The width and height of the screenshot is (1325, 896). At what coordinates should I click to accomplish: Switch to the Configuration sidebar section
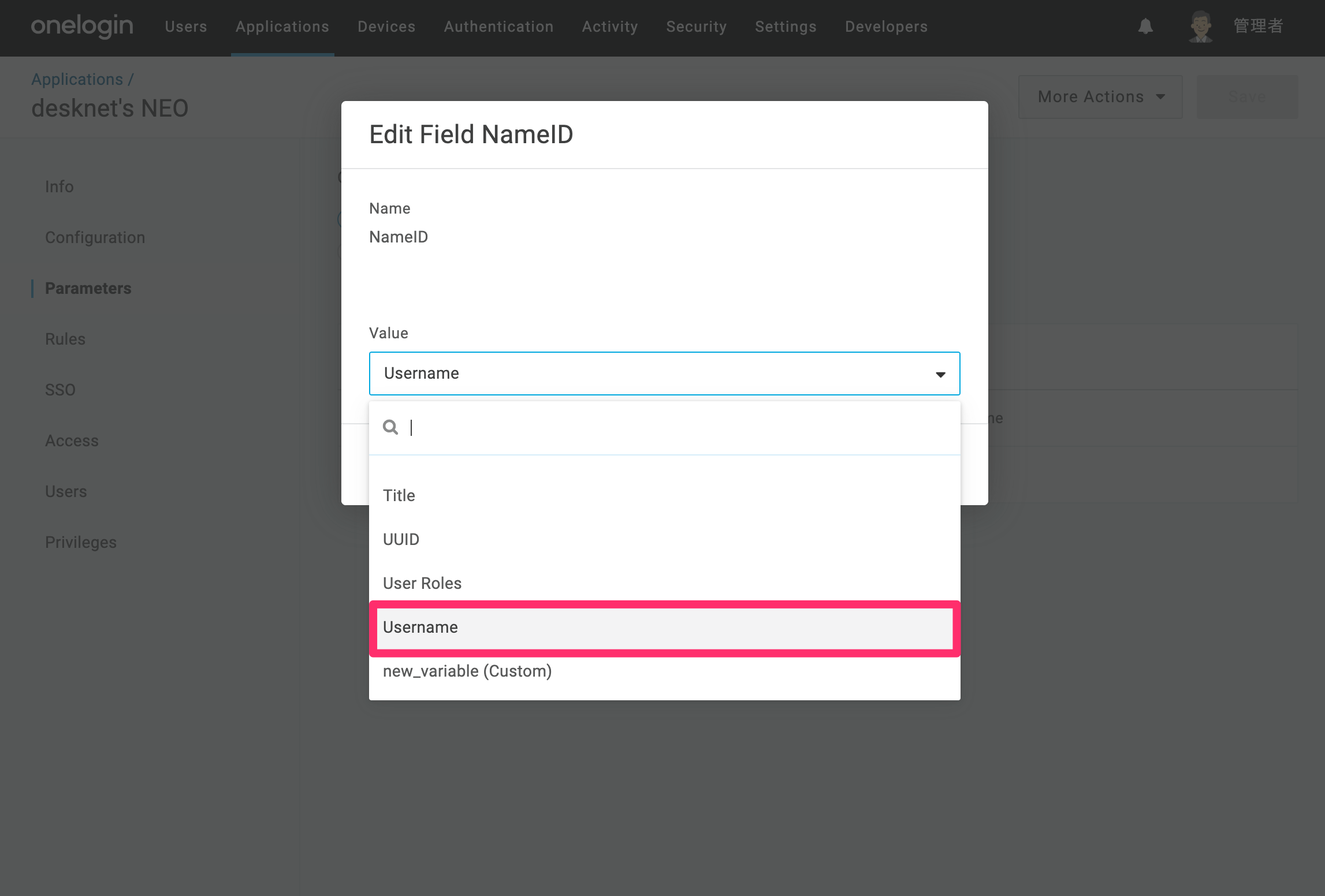pos(95,237)
